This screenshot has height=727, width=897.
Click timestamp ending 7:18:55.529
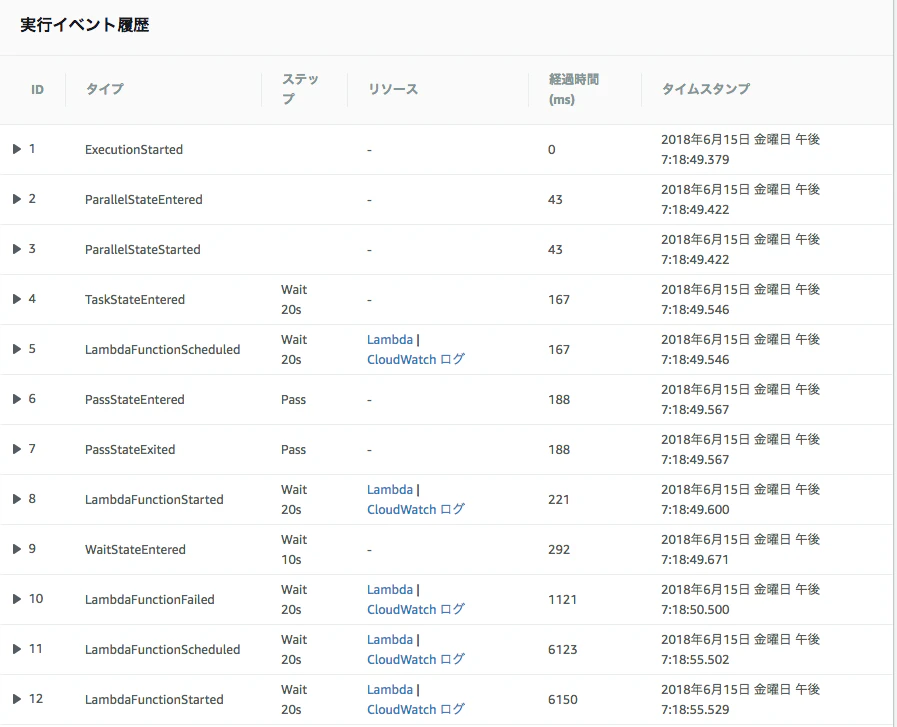pos(740,700)
